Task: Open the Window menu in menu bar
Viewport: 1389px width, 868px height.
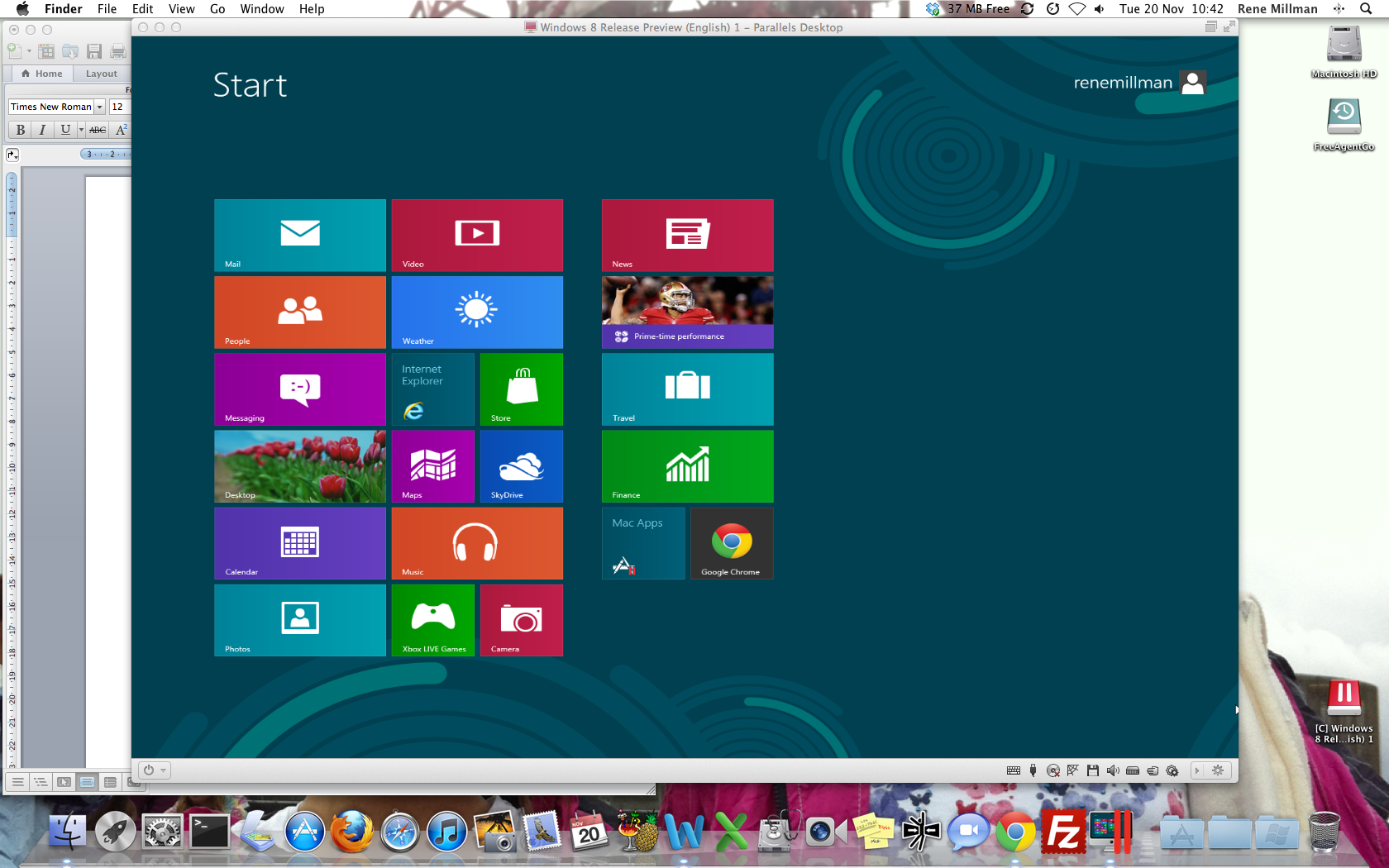Action: coord(262,9)
